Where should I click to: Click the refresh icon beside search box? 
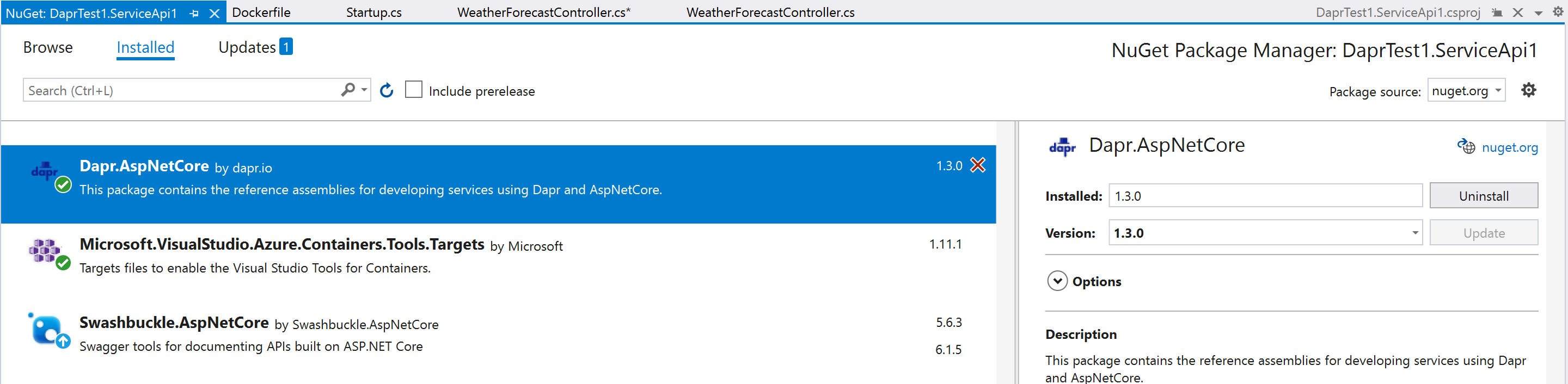pyautogui.click(x=387, y=91)
